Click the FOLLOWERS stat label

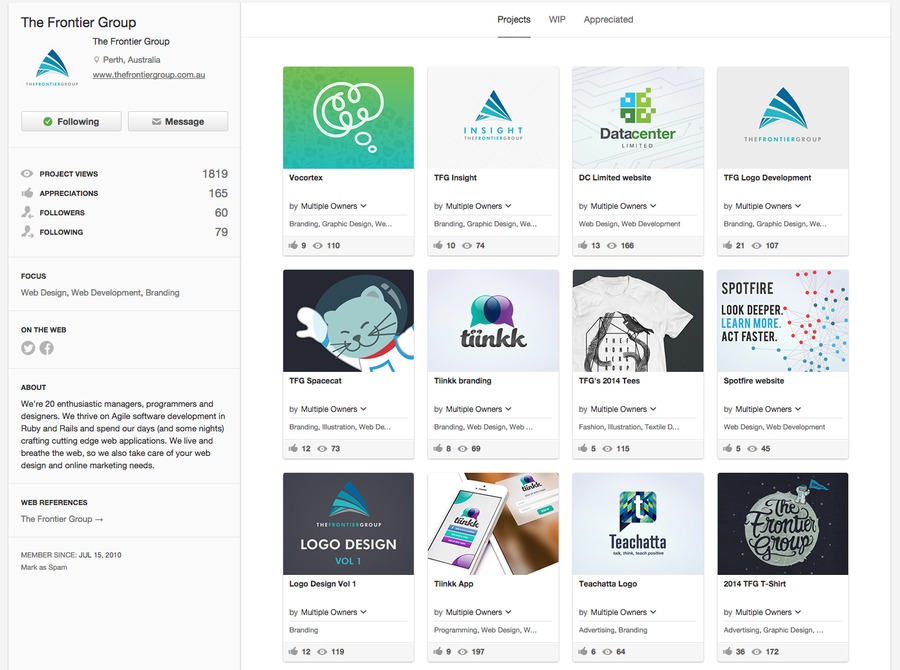[x=62, y=213]
